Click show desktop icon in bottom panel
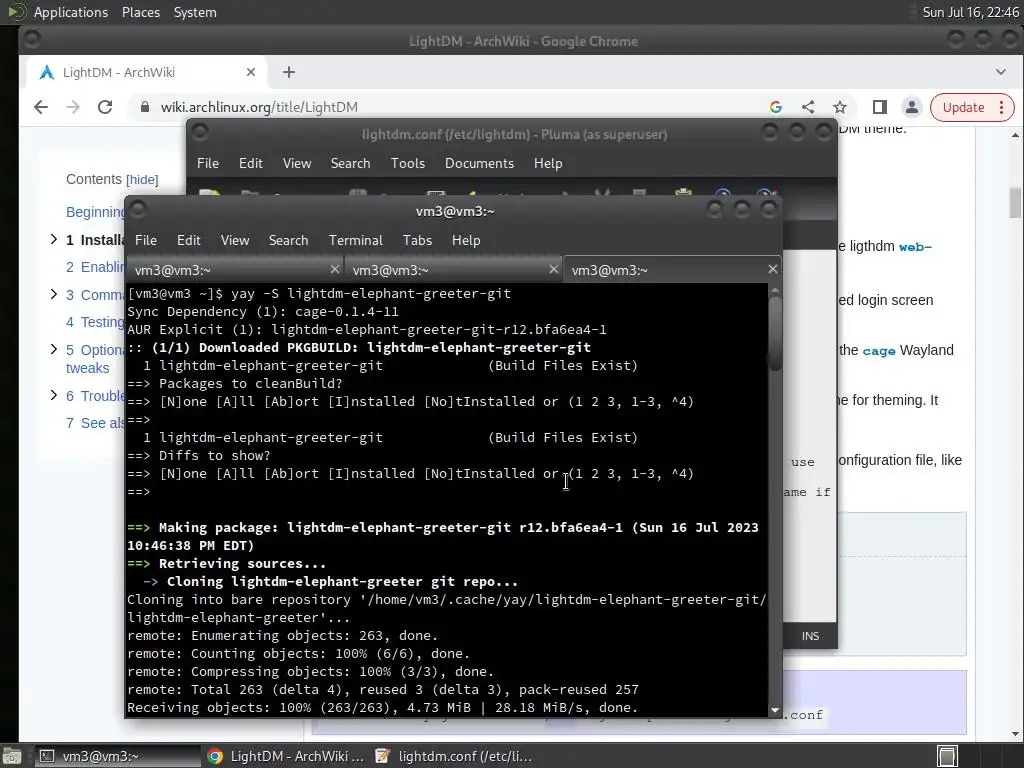1024x768 pixels. 11,756
